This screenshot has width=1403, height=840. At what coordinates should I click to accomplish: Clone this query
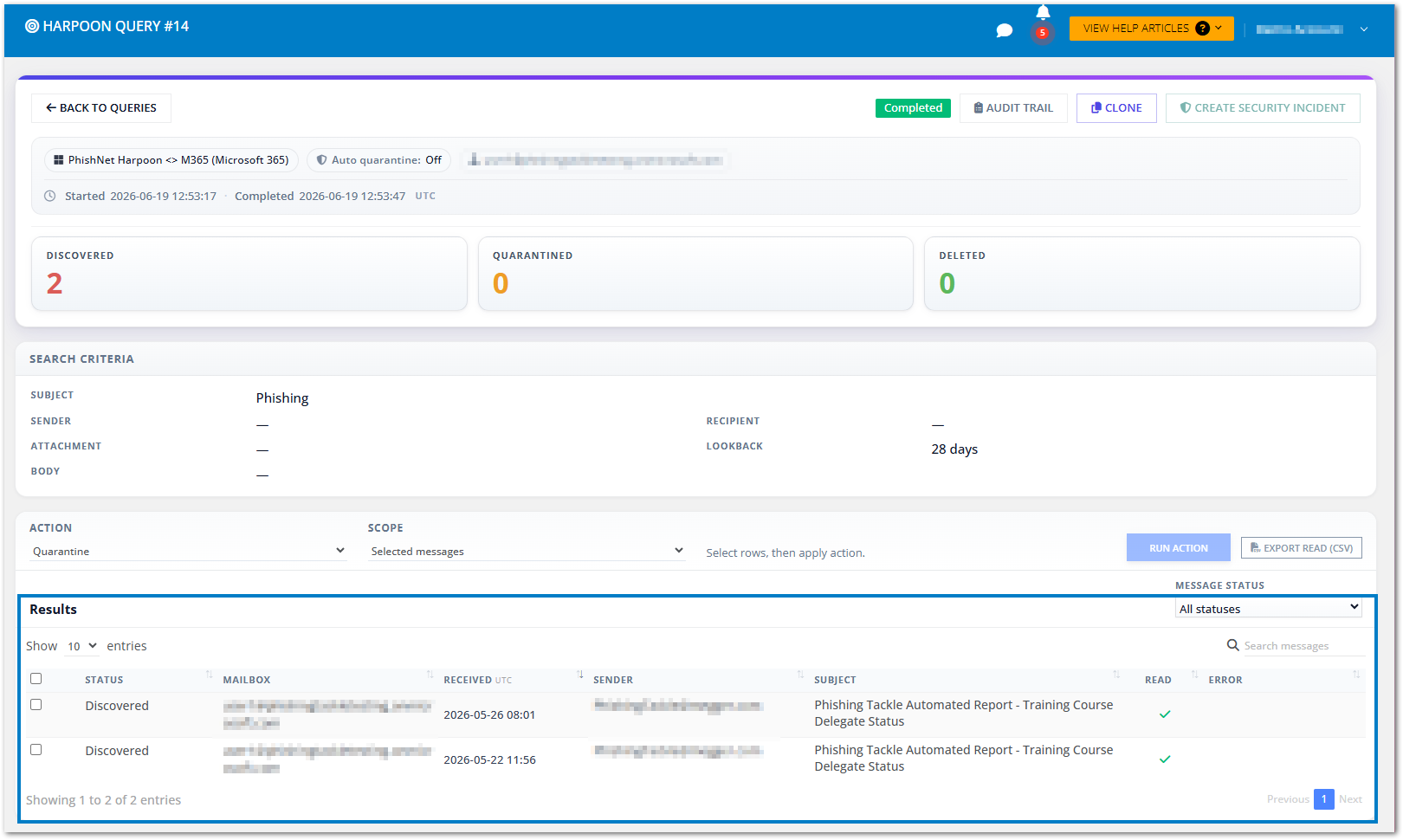click(x=1116, y=108)
